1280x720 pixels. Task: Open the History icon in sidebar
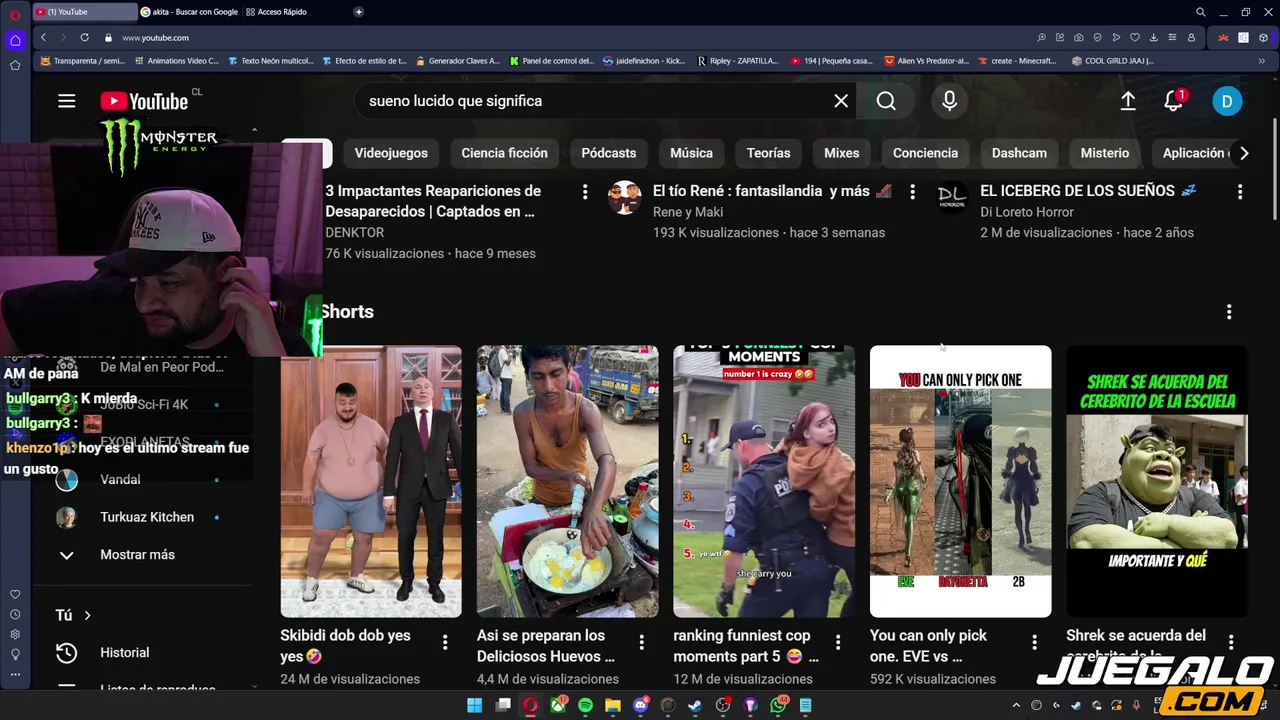(x=67, y=653)
